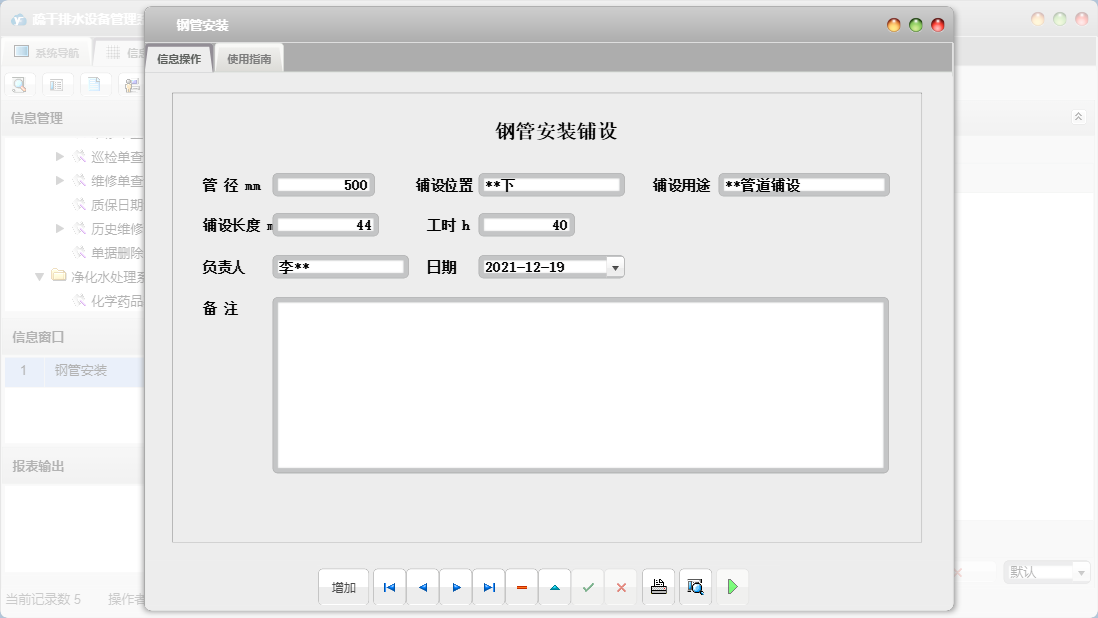Cancel changes with the red X icon

click(621, 587)
